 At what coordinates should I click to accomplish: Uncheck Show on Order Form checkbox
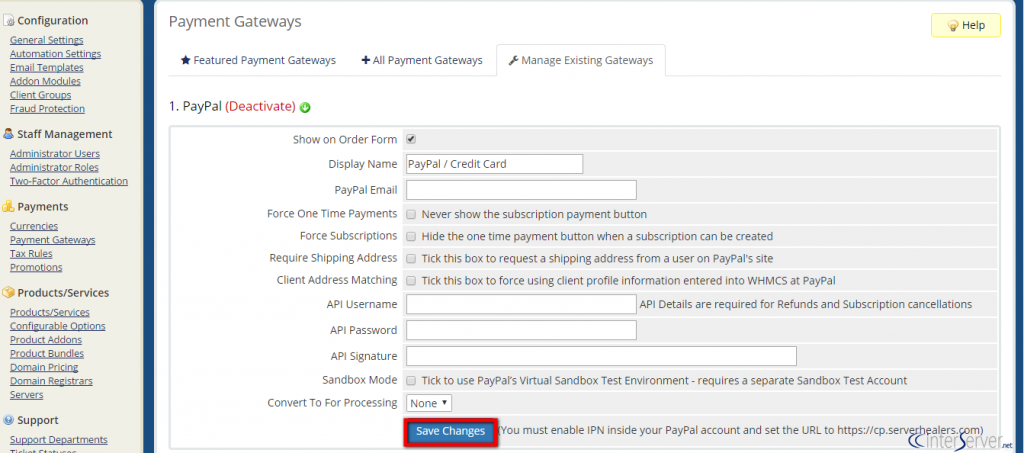pyautogui.click(x=411, y=139)
